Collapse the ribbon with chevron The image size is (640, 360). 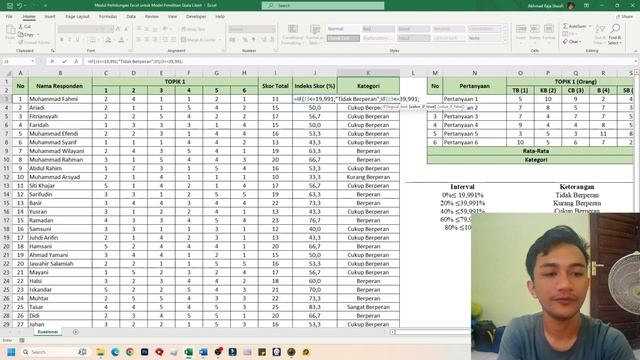point(636,51)
